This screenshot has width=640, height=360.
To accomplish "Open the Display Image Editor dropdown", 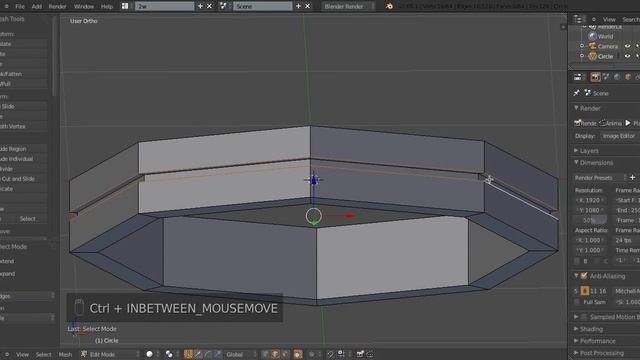I will point(619,136).
